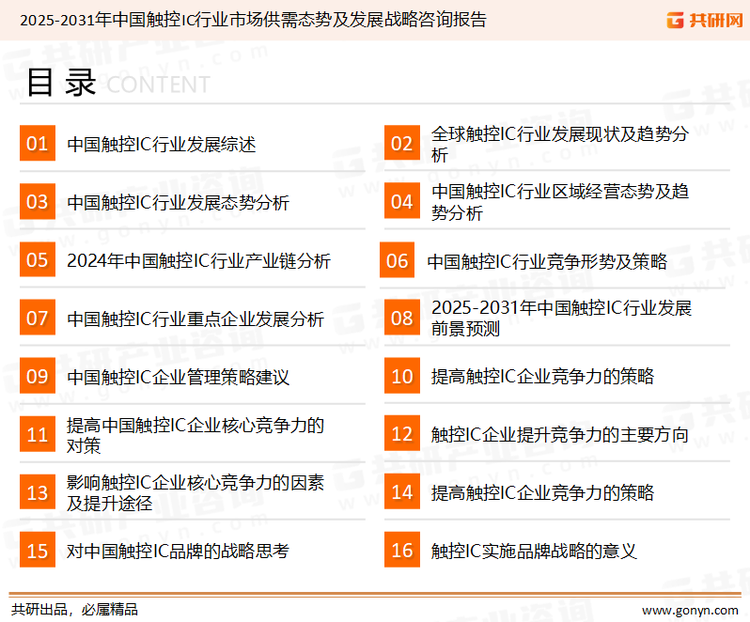Click the orange 01 number box
The image size is (750, 622).
37,143
